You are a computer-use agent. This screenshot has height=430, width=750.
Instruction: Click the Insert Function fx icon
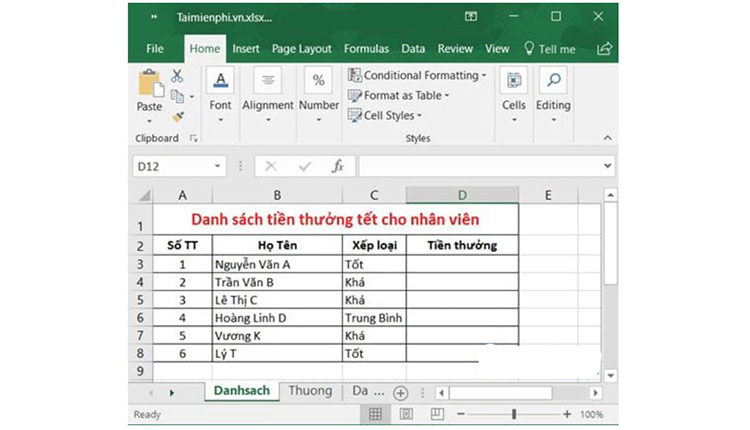pyautogui.click(x=338, y=166)
